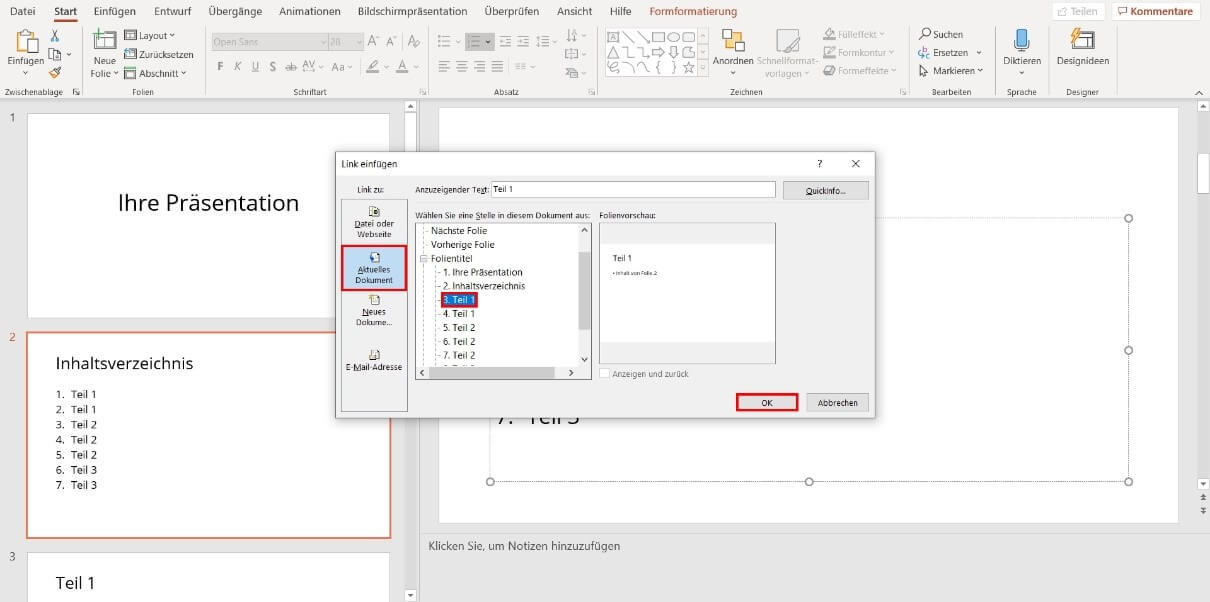1210x602 pixels.
Task: Choose Aktuelles Dokument link type
Action: 374,268
